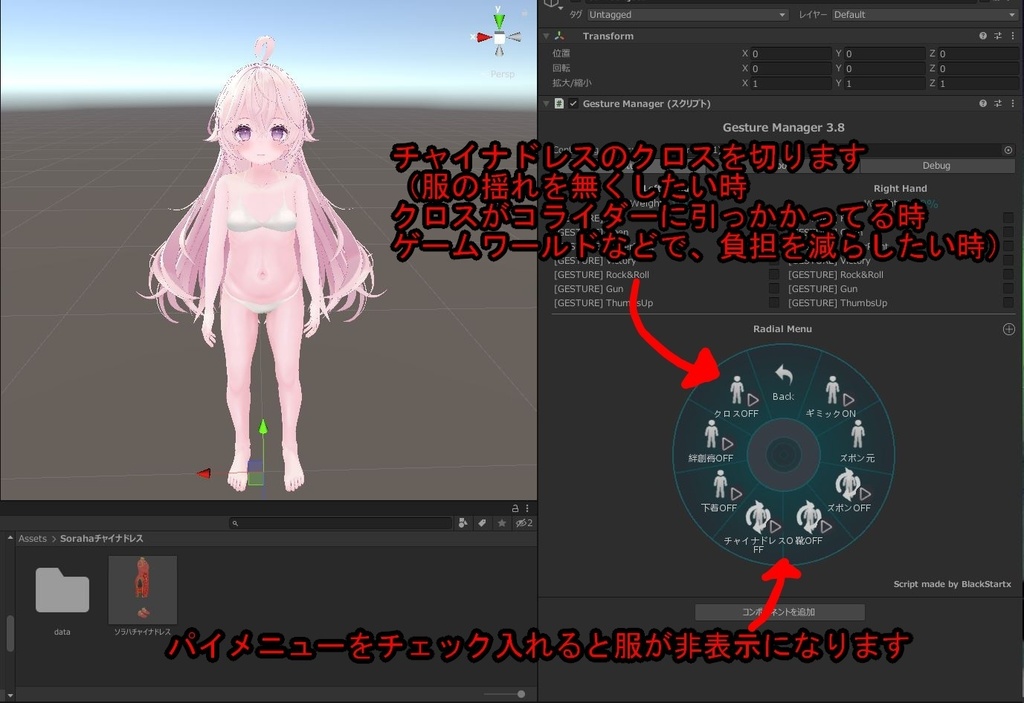Switch to the Debug tab

[x=936, y=165]
